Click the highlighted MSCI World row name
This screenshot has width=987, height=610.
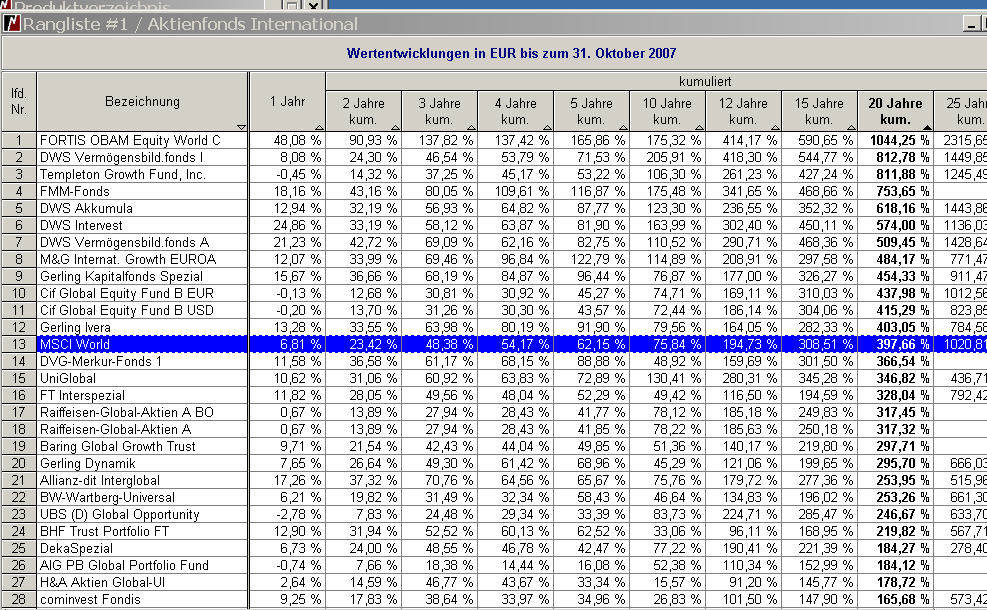75,344
